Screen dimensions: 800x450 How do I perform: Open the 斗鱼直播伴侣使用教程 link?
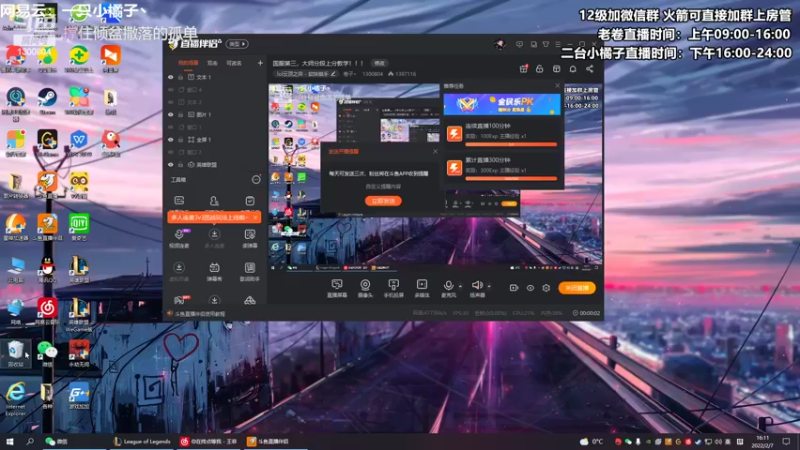(200, 314)
